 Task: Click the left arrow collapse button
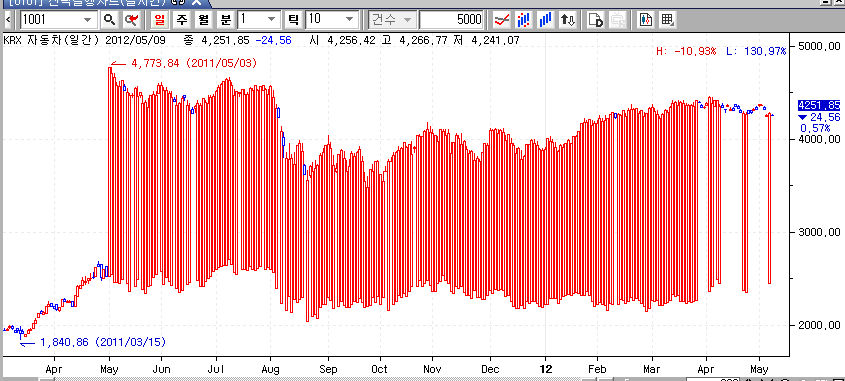pos(8,20)
